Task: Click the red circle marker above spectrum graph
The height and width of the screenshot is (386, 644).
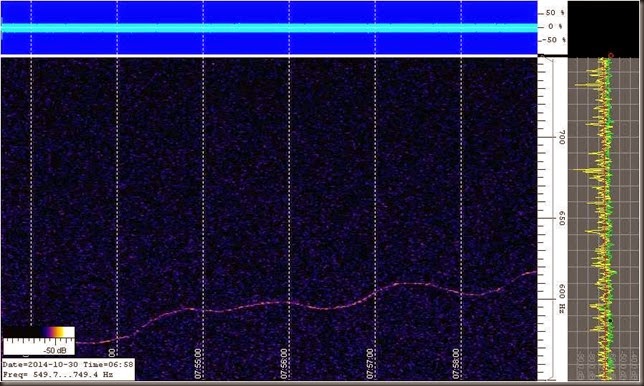Action: coord(611,55)
